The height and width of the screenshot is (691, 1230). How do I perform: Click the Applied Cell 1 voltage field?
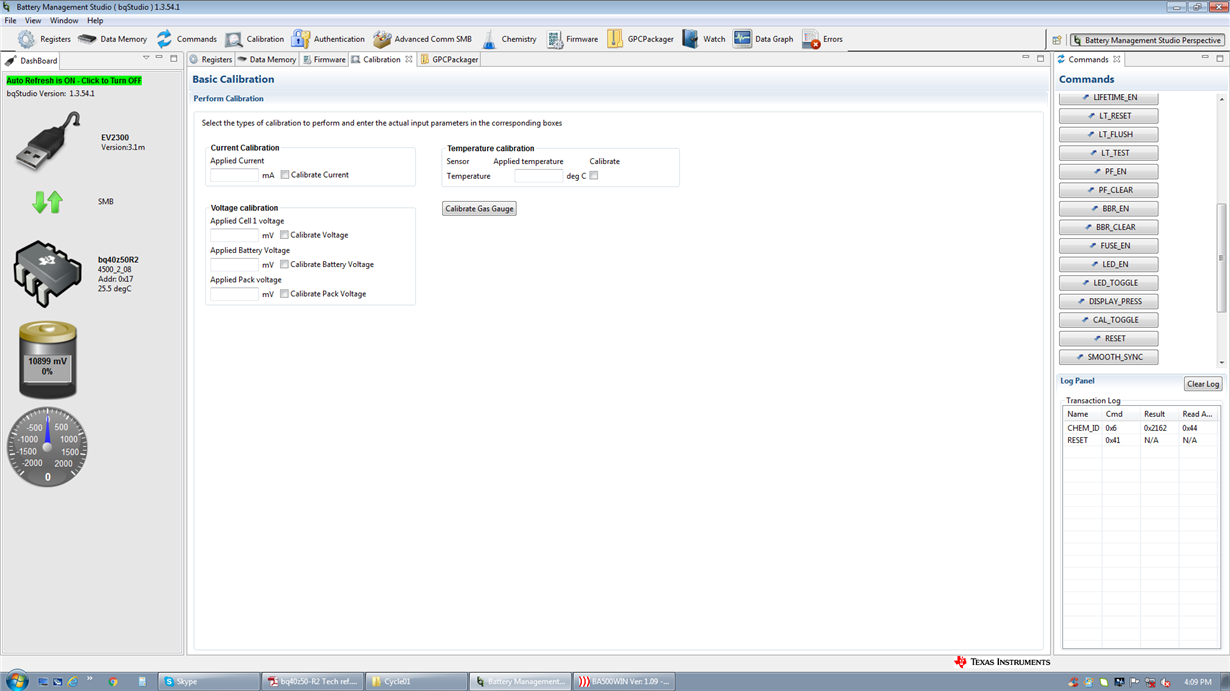click(235, 235)
